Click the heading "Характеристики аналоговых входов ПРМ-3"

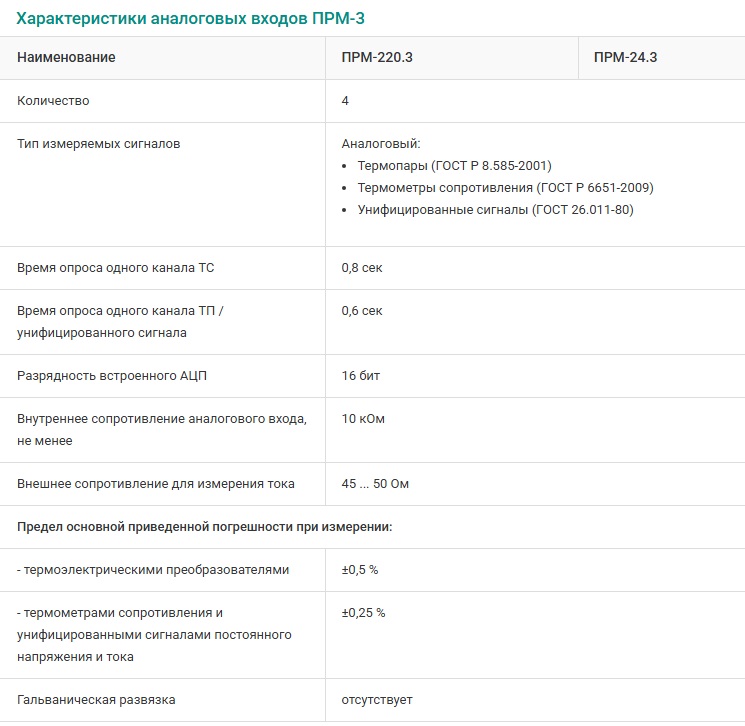pos(198,20)
